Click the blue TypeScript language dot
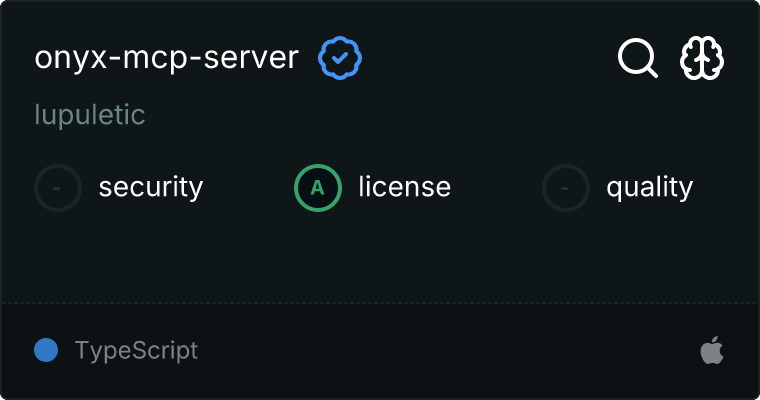Viewport: 760px width, 400px height. [x=46, y=351]
